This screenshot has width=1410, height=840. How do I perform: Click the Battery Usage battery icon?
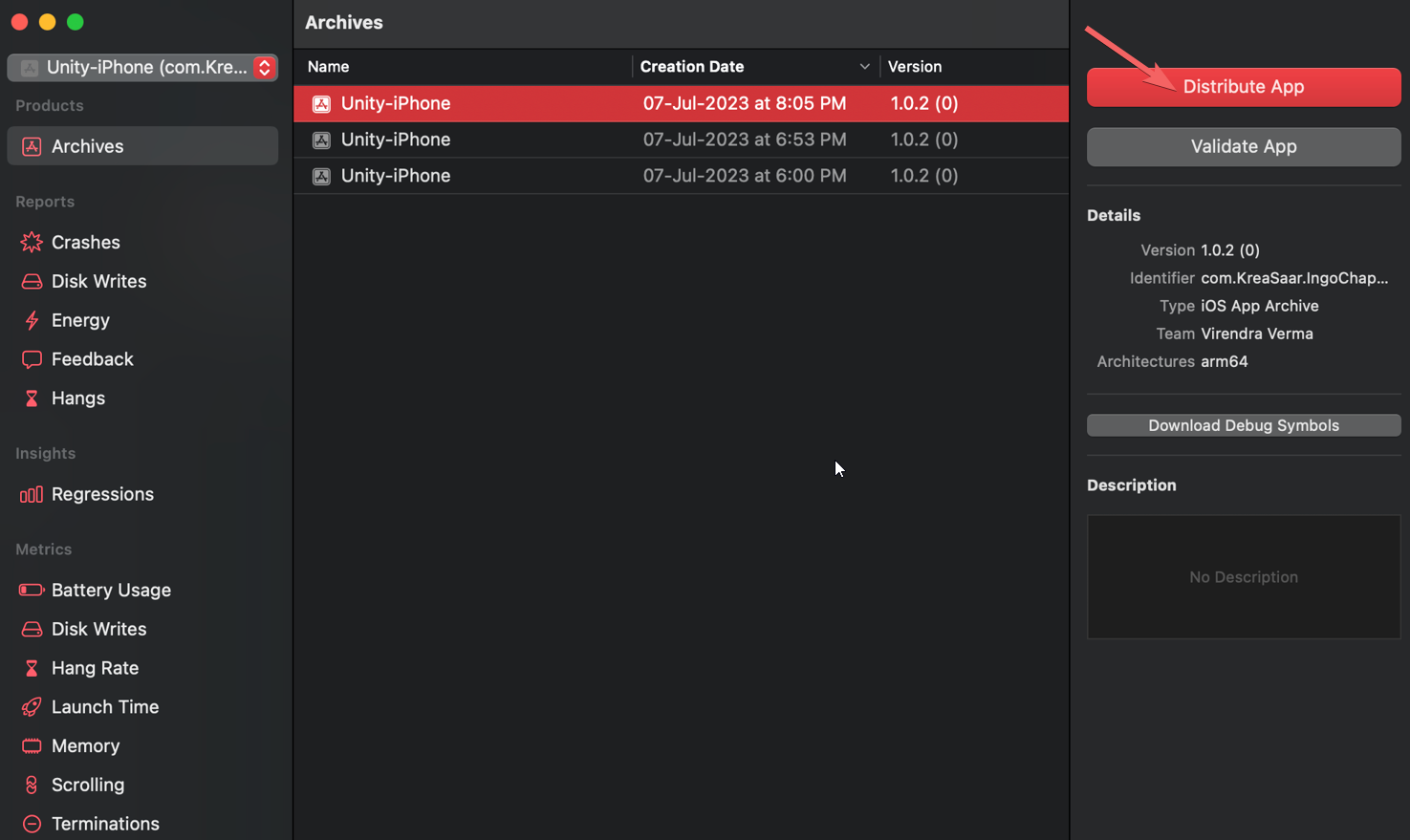click(32, 591)
